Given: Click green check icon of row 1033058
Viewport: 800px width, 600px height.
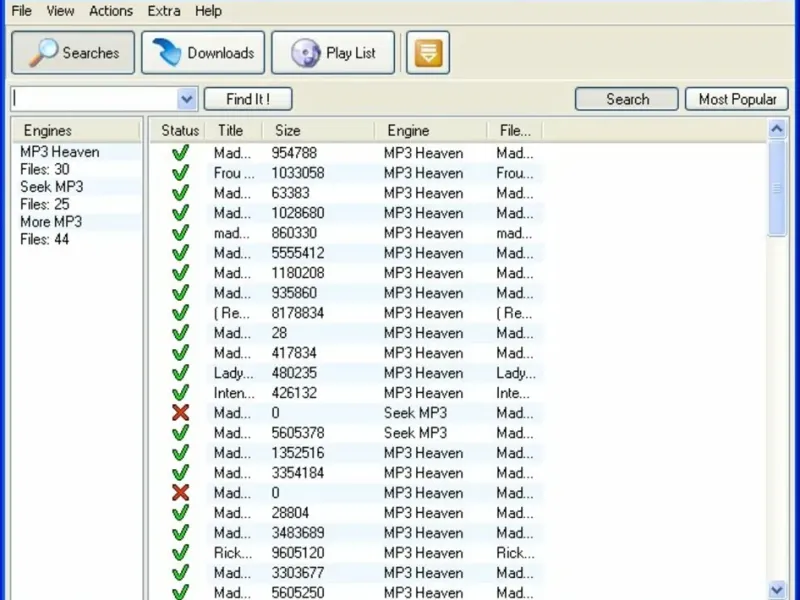Looking at the screenshot, I should [x=180, y=173].
